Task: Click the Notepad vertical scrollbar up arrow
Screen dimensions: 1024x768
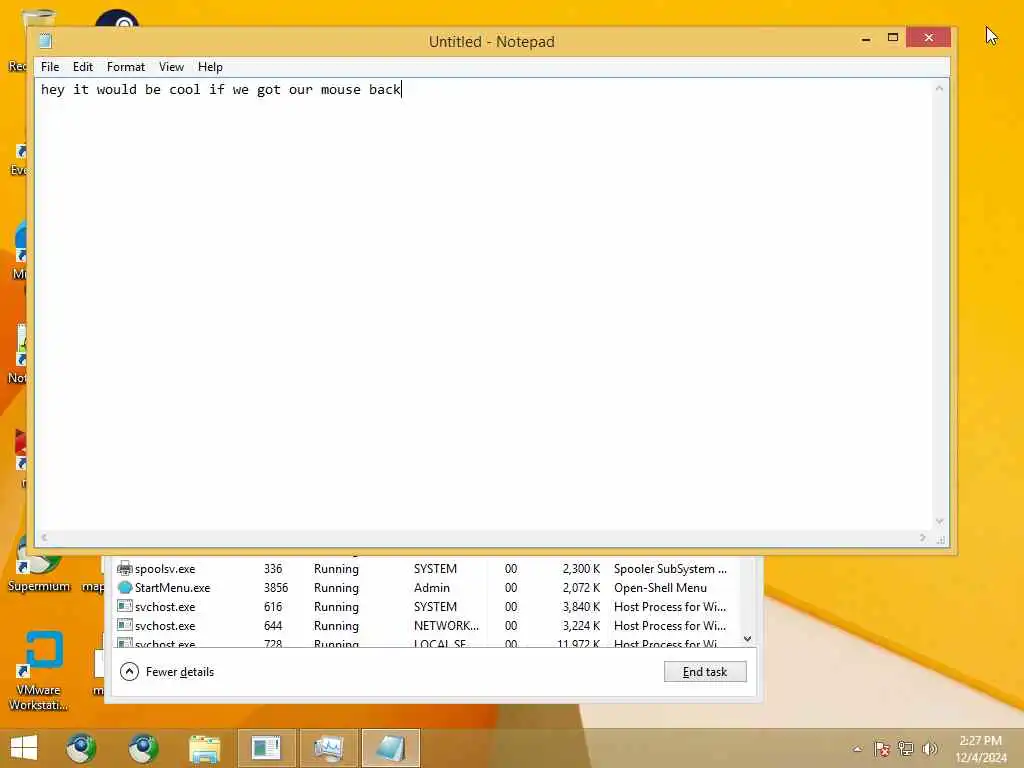Action: pyautogui.click(x=939, y=88)
